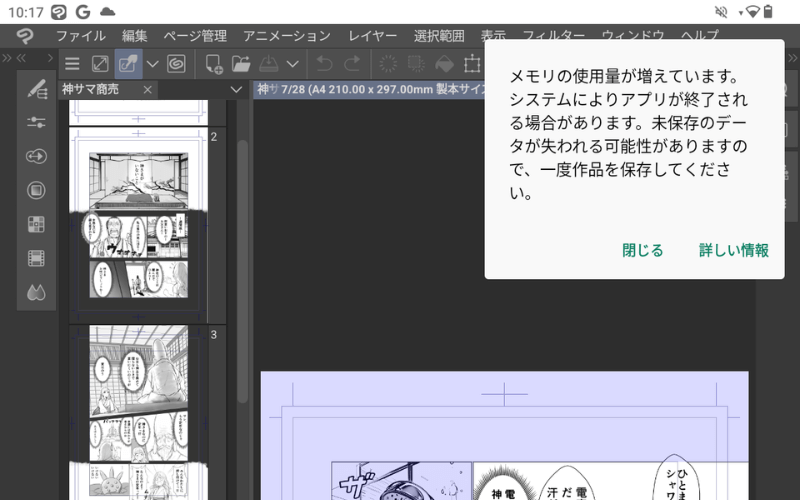Expand save options dropdown arrow
The width and height of the screenshot is (800, 500).
292,64
